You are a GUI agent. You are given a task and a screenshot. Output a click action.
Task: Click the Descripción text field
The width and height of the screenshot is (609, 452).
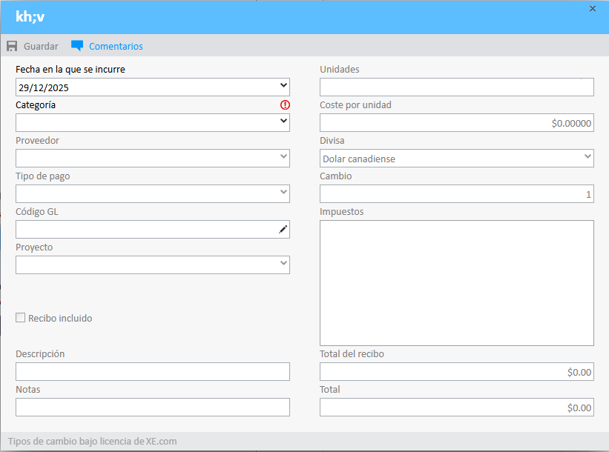(152, 372)
